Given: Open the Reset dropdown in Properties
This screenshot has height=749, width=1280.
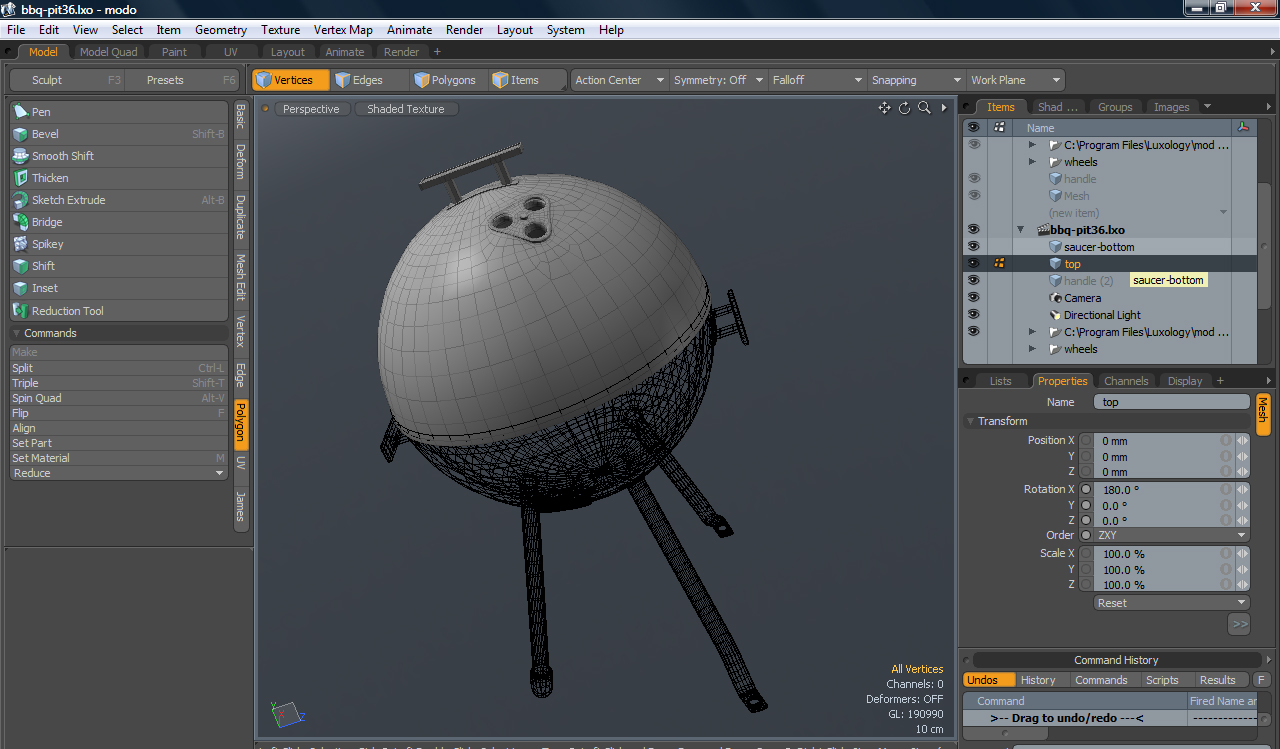Looking at the screenshot, I should click(x=1172, y=603).
